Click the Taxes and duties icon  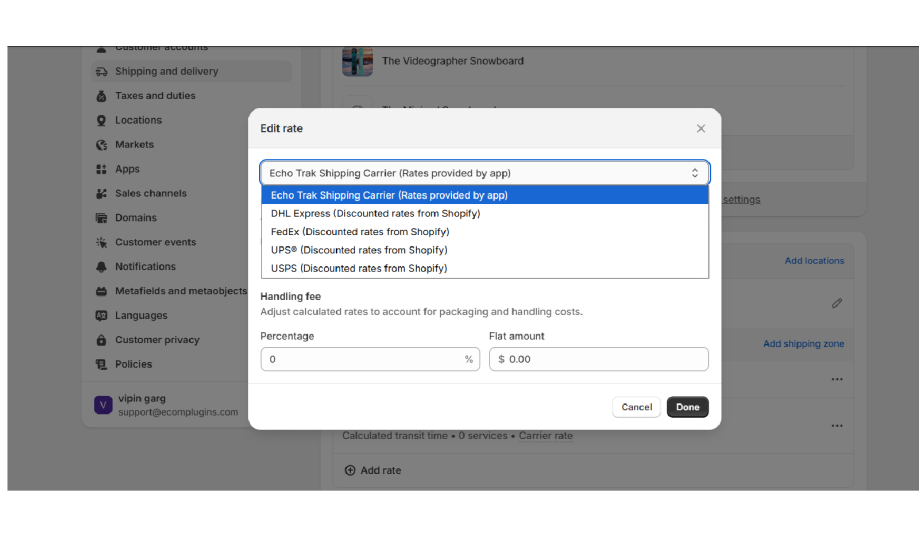[101, 96]
